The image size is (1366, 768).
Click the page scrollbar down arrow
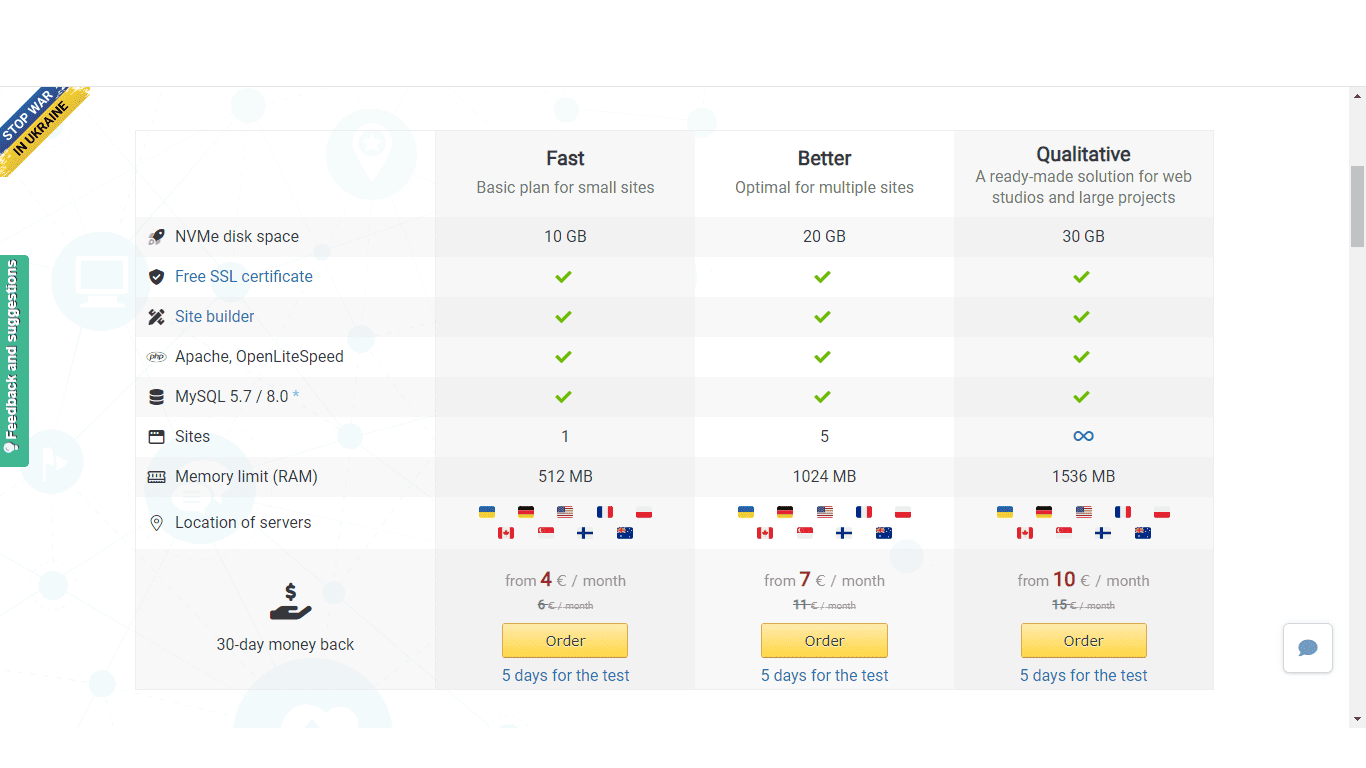click(x=1357, y=719)
